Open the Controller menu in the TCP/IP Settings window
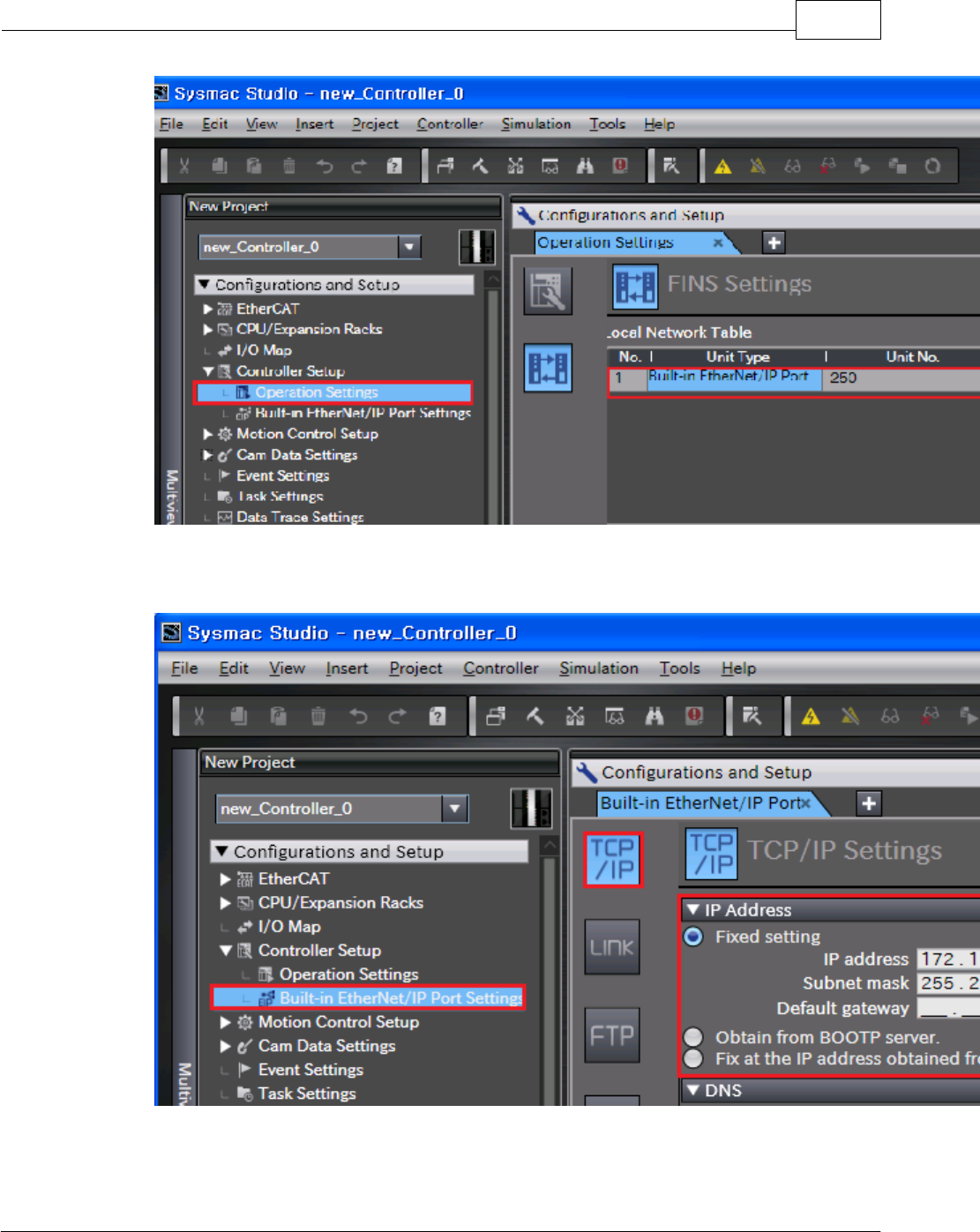The height and width of the screenshot is (1232, 980). [x=501, y=668]
